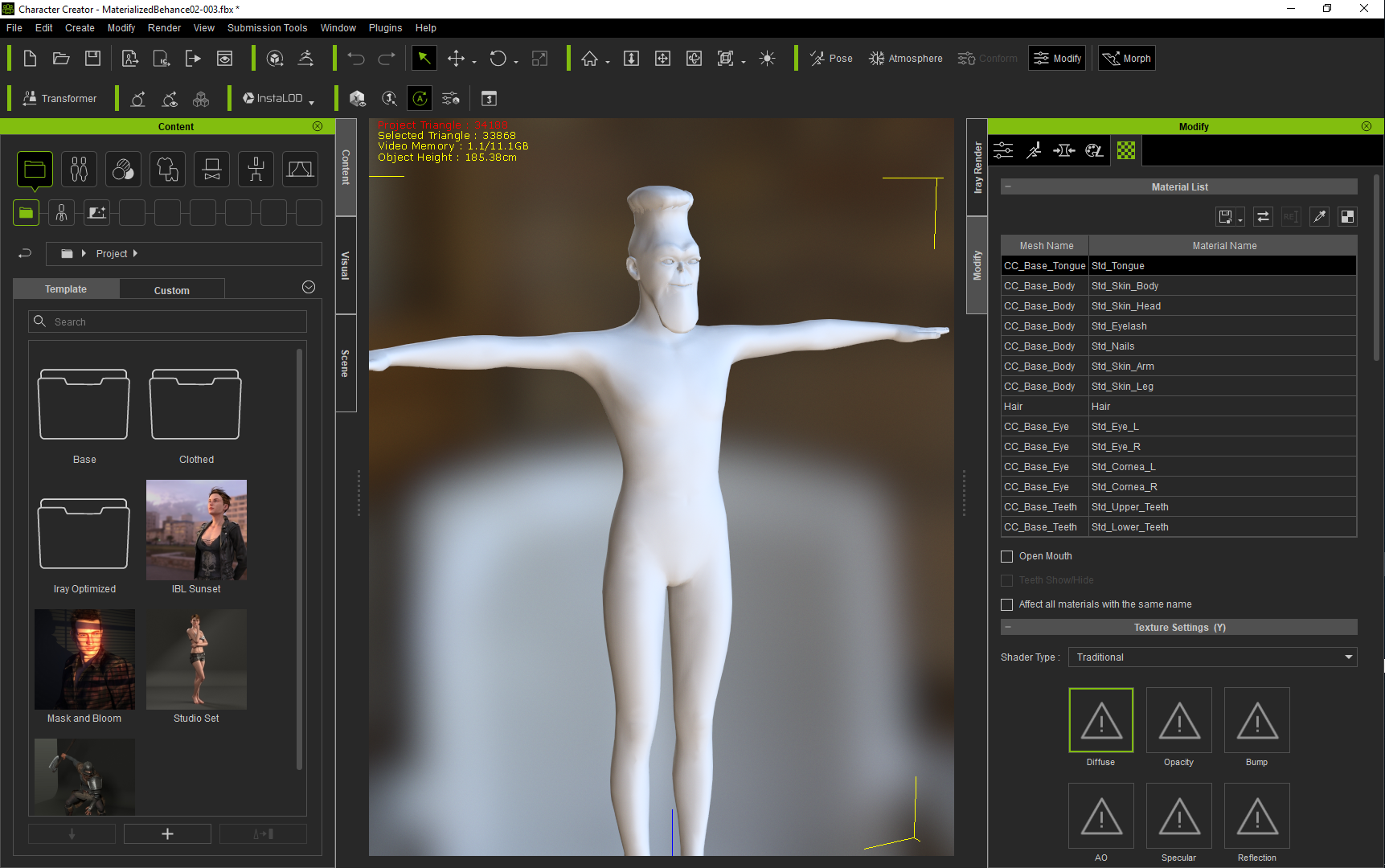Open the File menu
Screen dimensions: 1385x868
[x=14, y=28]
